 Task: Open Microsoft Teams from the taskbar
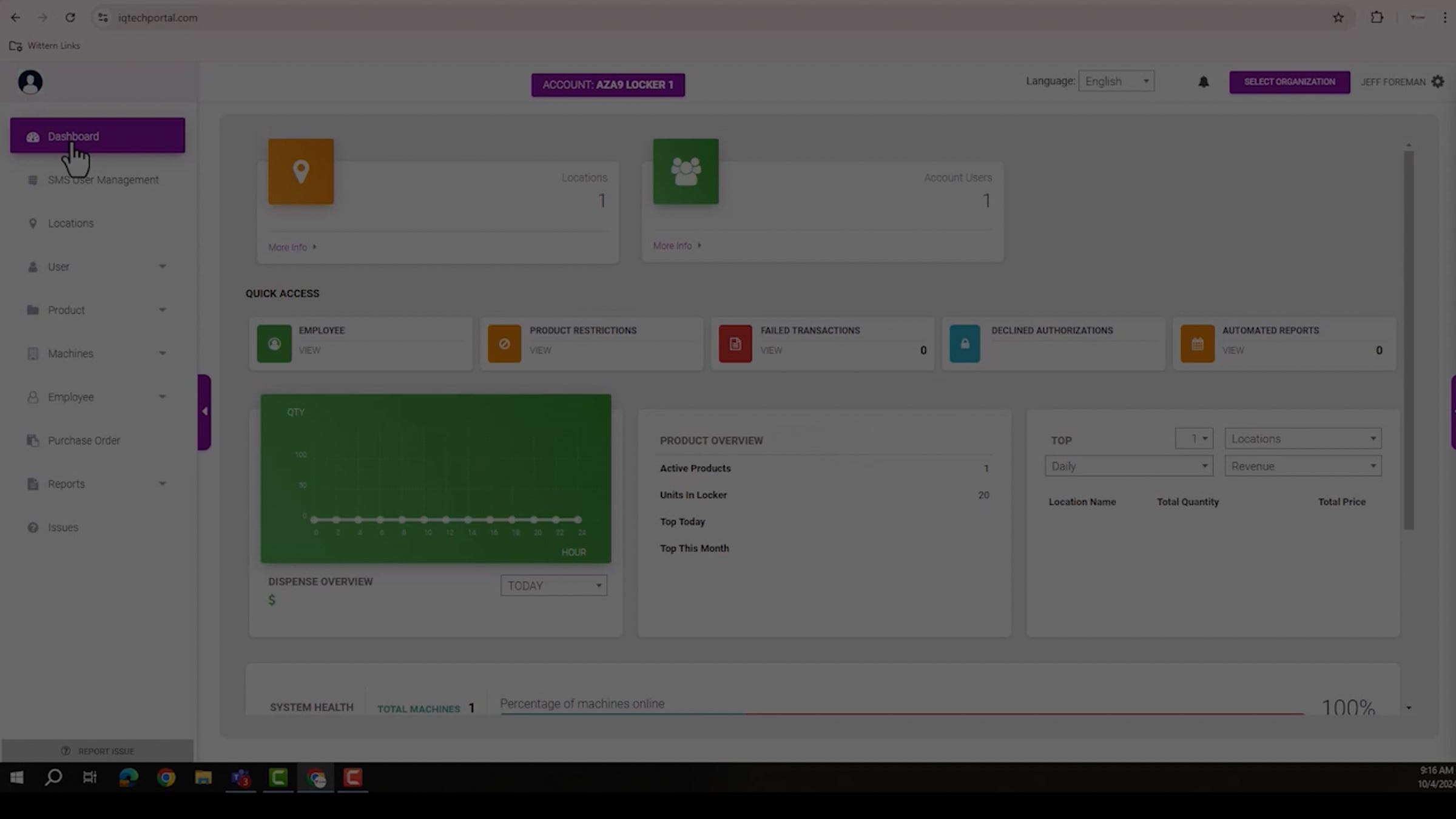(241, 778)
